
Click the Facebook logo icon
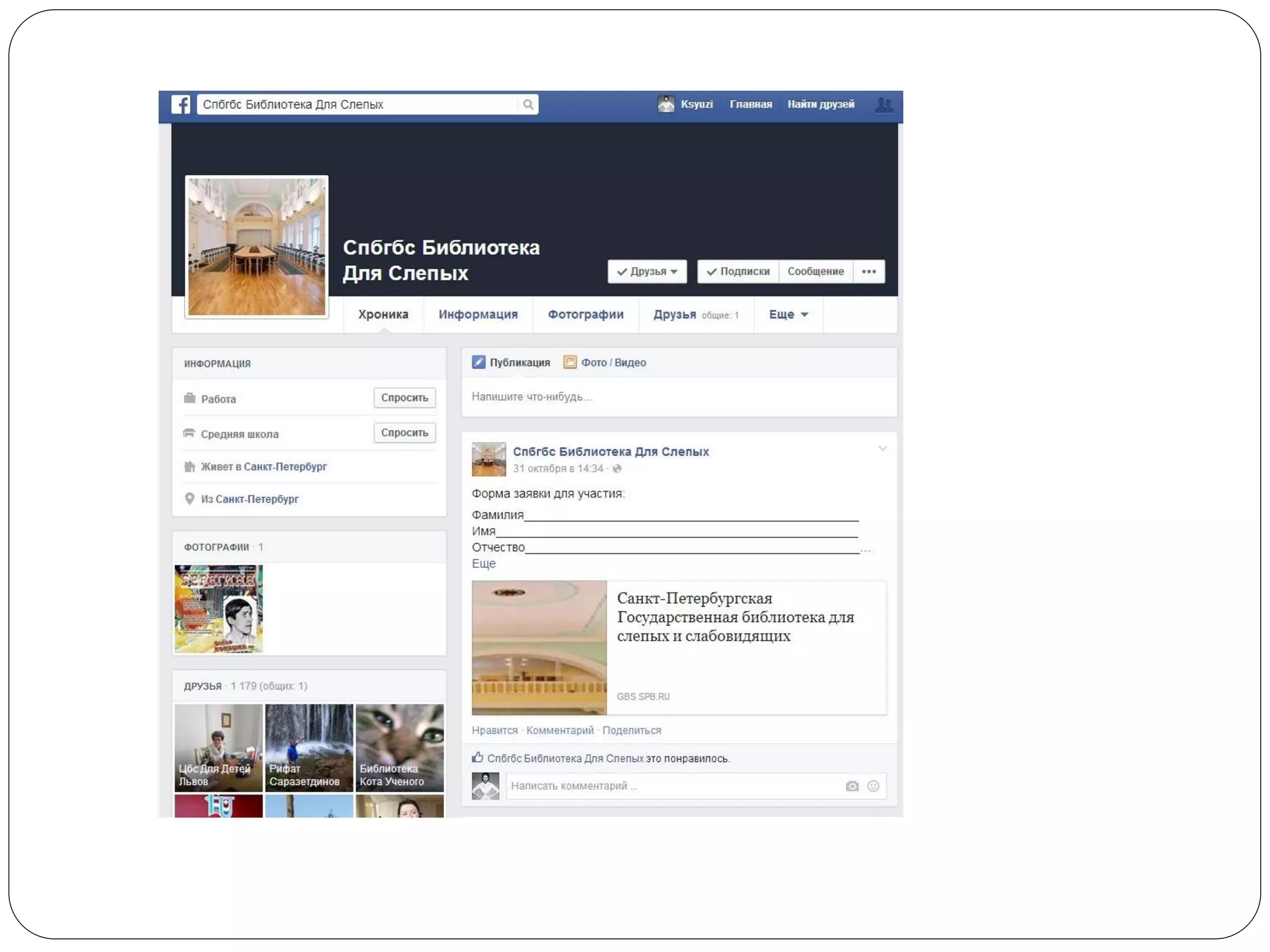[x=180, y=104]
